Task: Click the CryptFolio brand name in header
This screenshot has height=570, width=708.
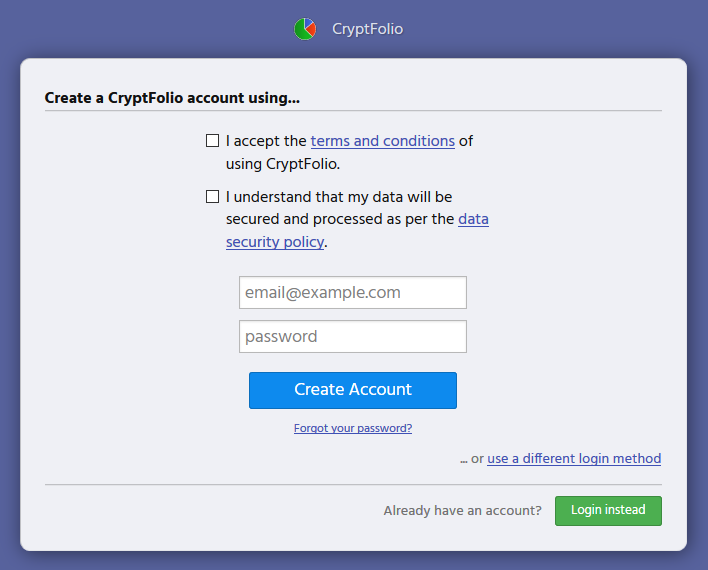Action: point(367,29)
